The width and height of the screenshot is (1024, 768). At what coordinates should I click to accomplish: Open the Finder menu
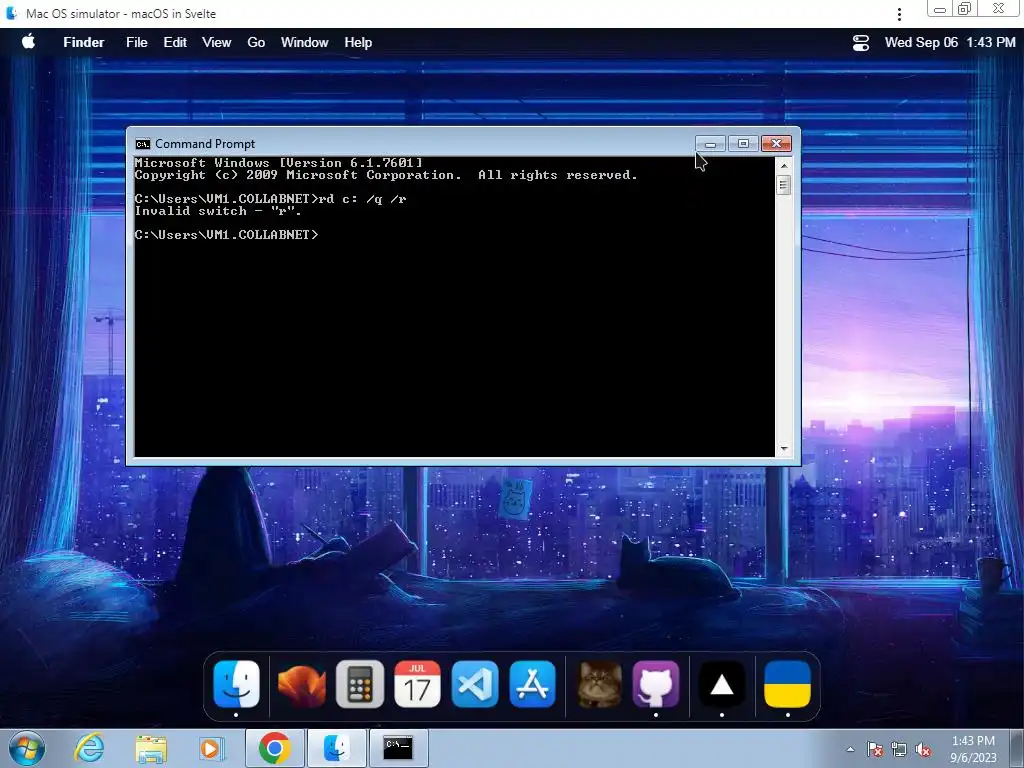(84, 42)
